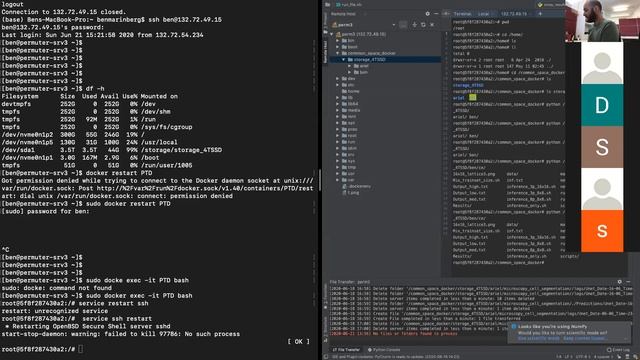This screenshot has width=640, height=360.
Task: Open the Event Log
Action: click(x=618, y=350)
